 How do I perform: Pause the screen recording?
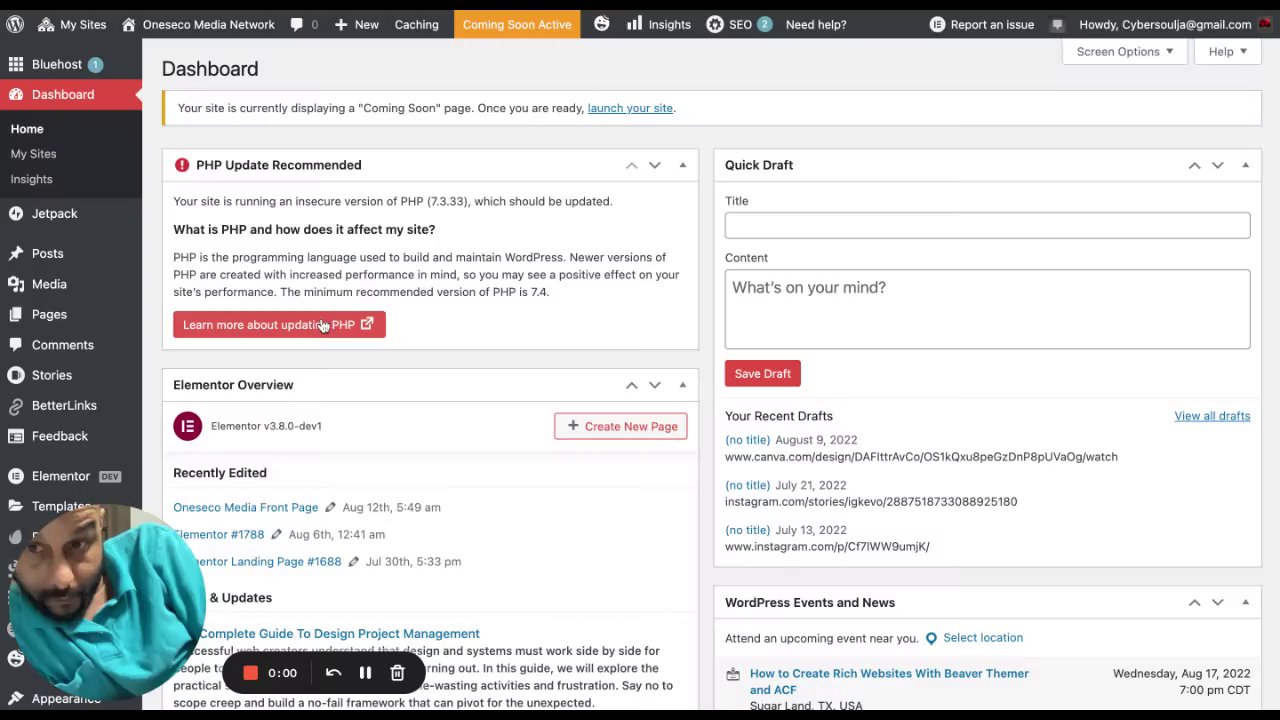coord(365,673)
